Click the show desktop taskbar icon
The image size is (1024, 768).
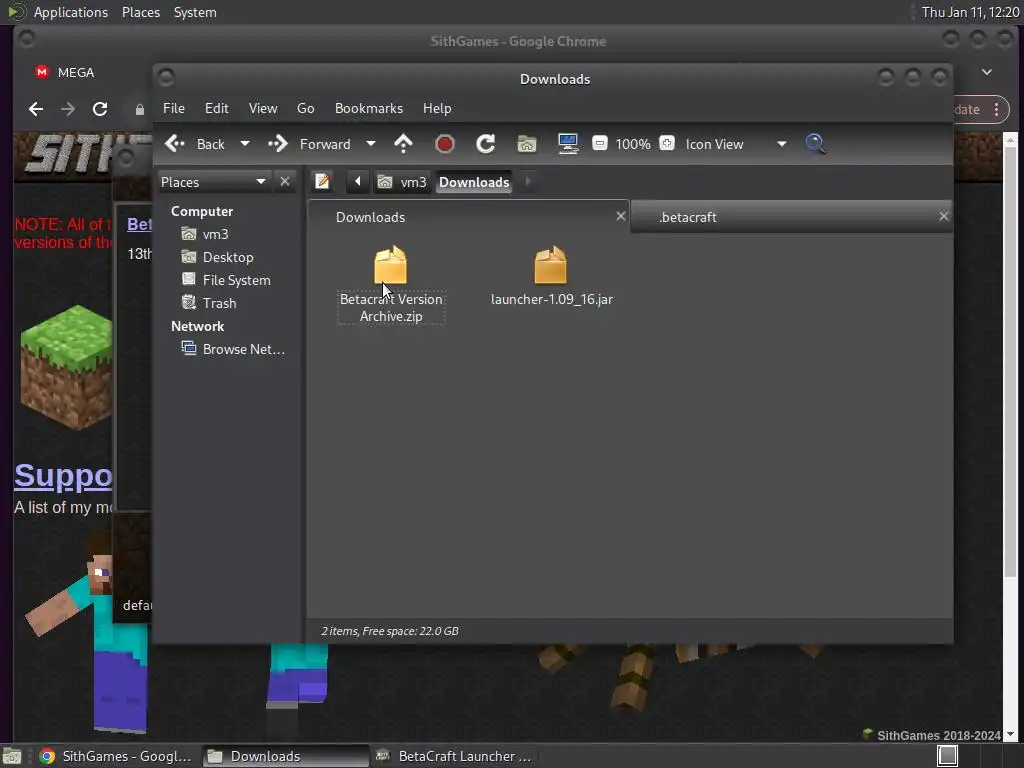point(12,756)
